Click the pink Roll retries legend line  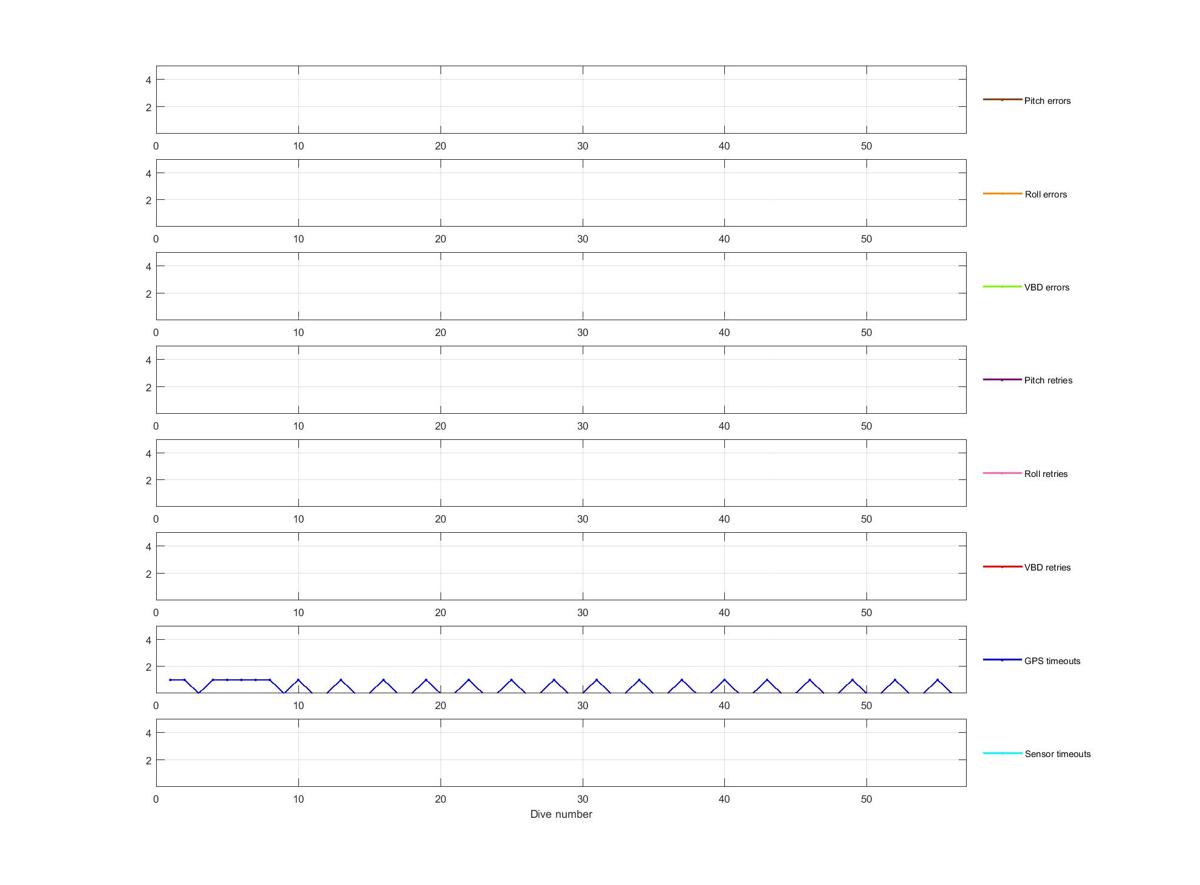[x=1002, y=473]
